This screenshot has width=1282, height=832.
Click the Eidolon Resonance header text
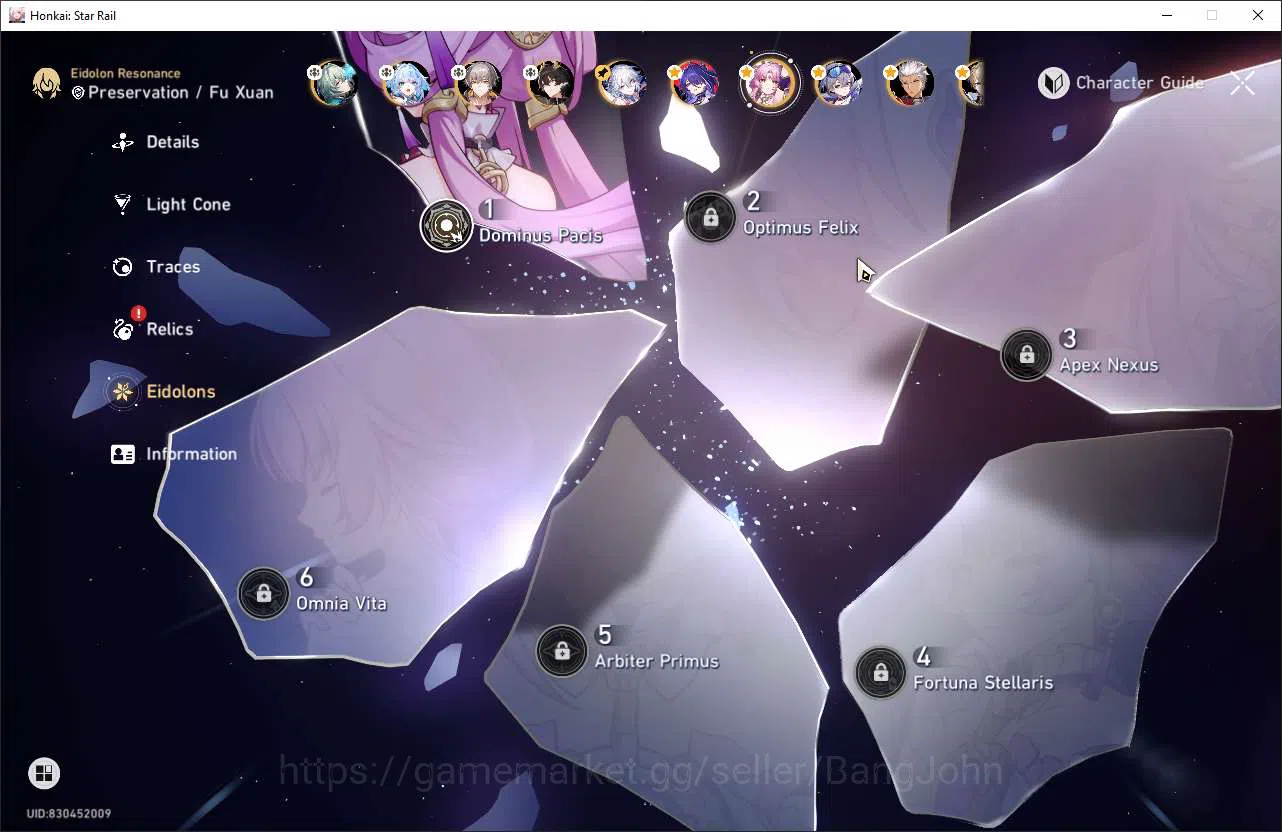pyautogui.click(x=125, y=73)
